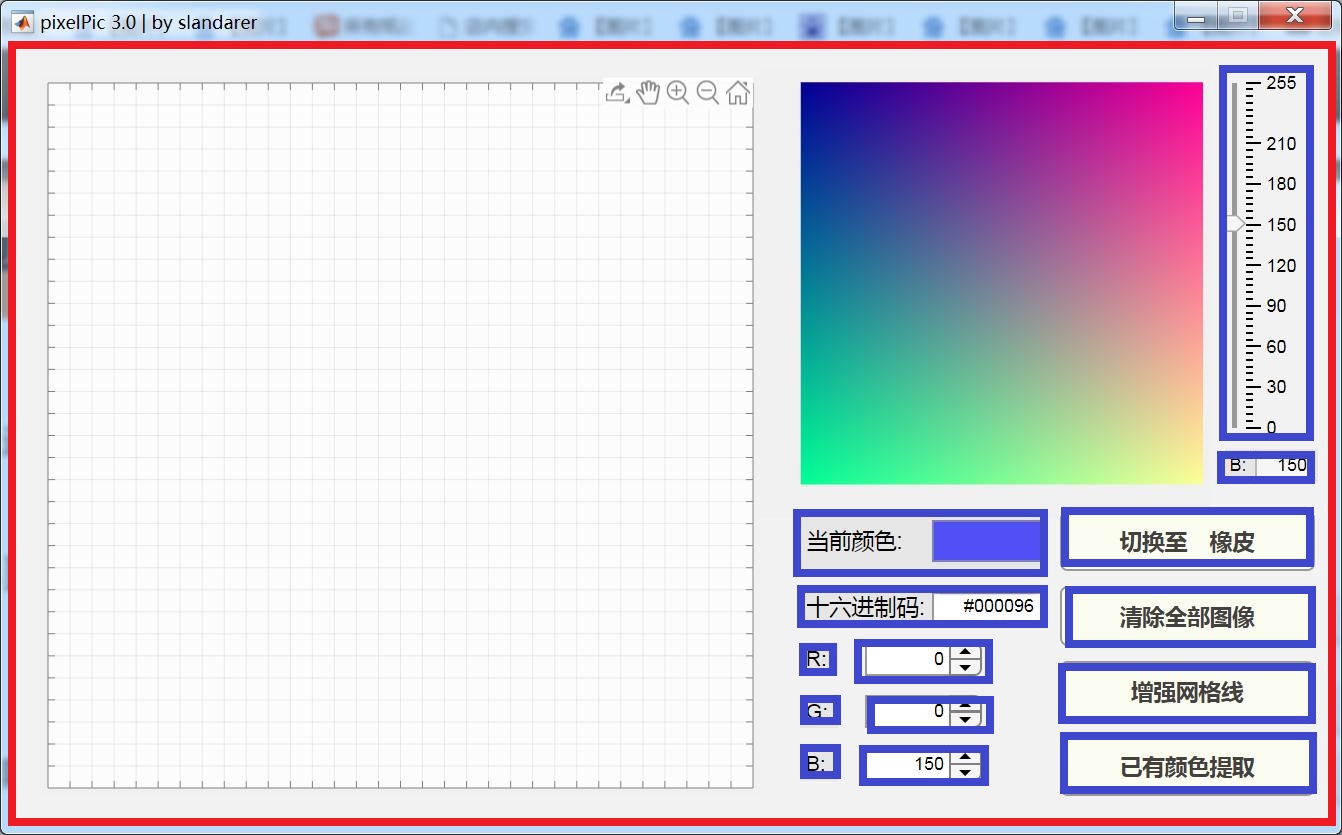Click the 255 tick label on the slider
Screen dimensions: 1342x835
click(x=1281, y=83)
